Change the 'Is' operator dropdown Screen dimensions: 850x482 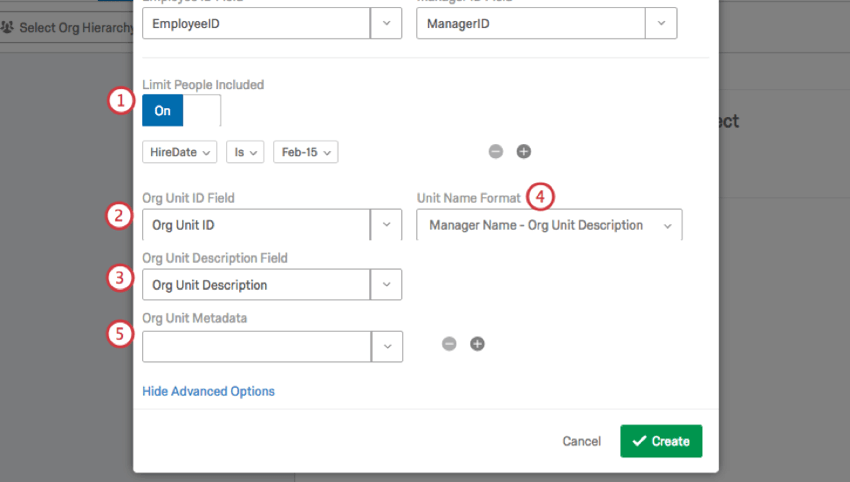(x=244, y=152)
